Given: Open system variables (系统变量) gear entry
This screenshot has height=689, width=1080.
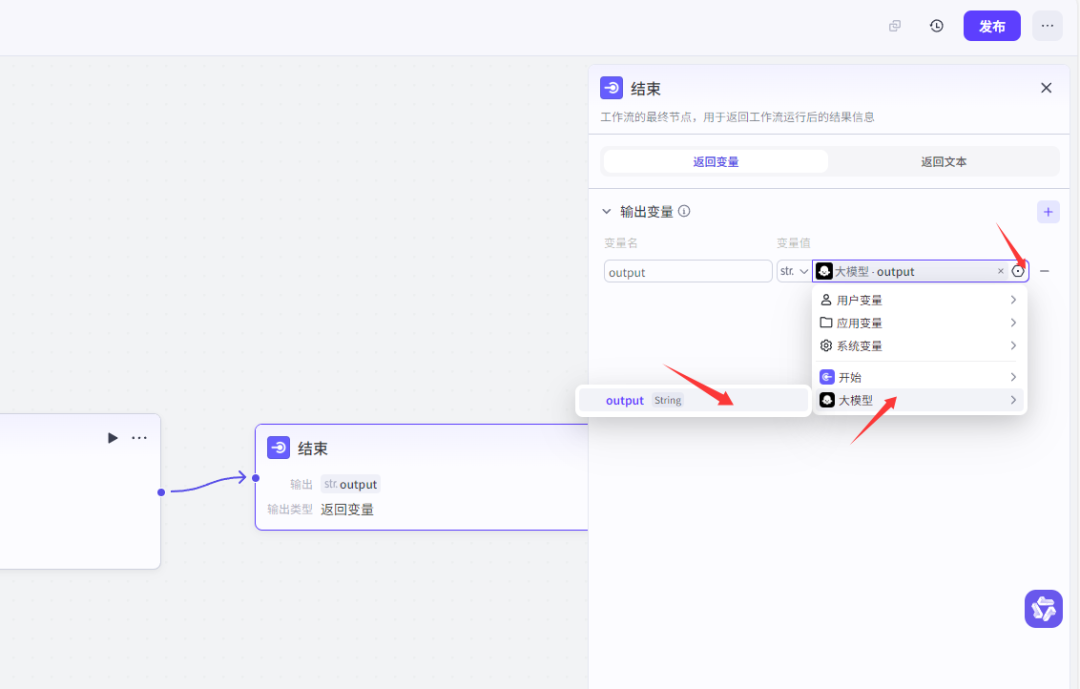Looking at the screenshot, I should [826, 345].
